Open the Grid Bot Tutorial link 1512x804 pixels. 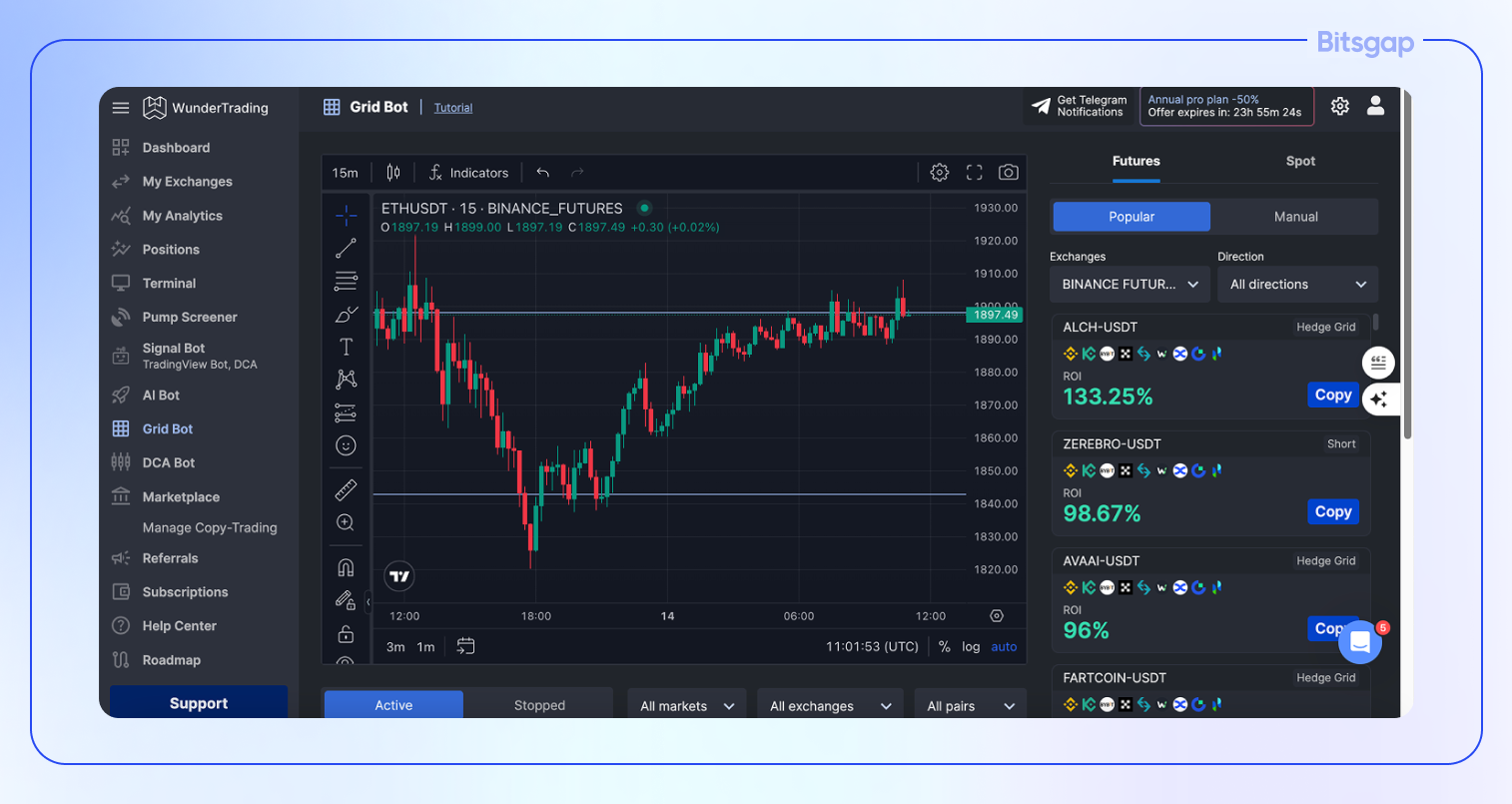click(x=452, y=107)
